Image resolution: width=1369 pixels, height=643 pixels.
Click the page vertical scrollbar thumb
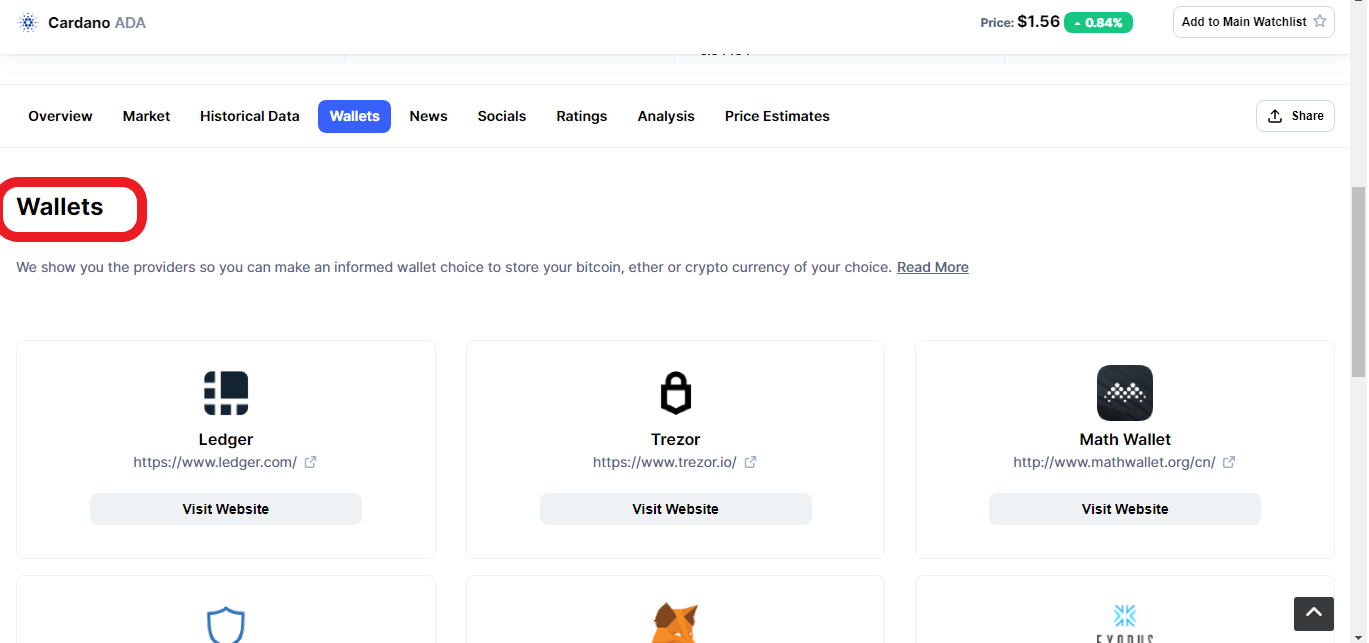1358,282
